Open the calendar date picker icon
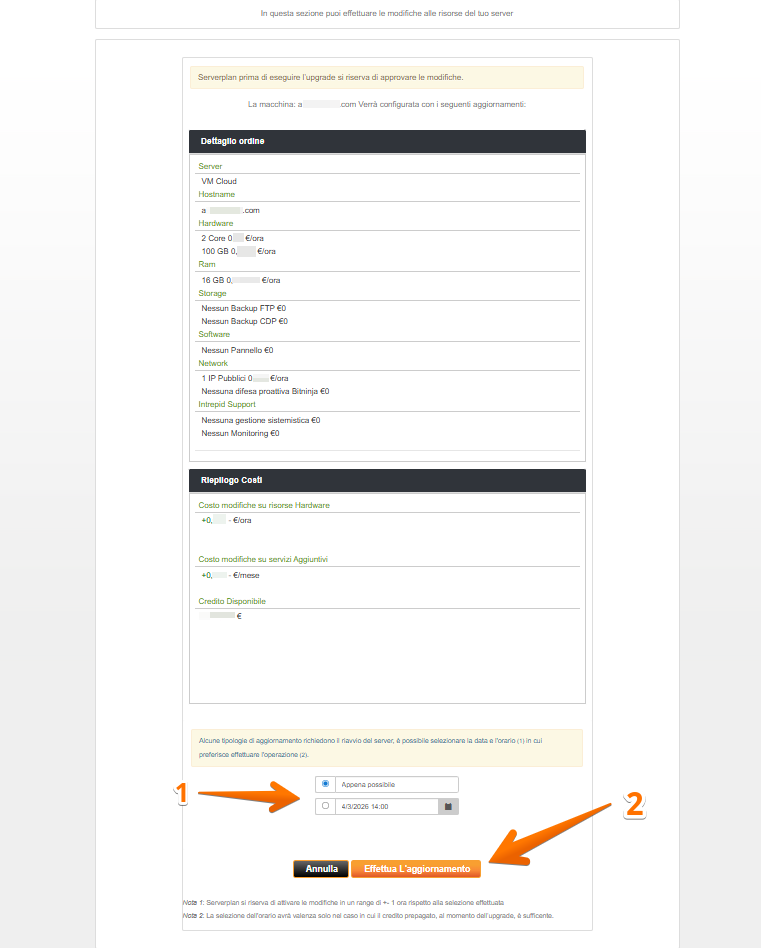 [x=449, y=806]
